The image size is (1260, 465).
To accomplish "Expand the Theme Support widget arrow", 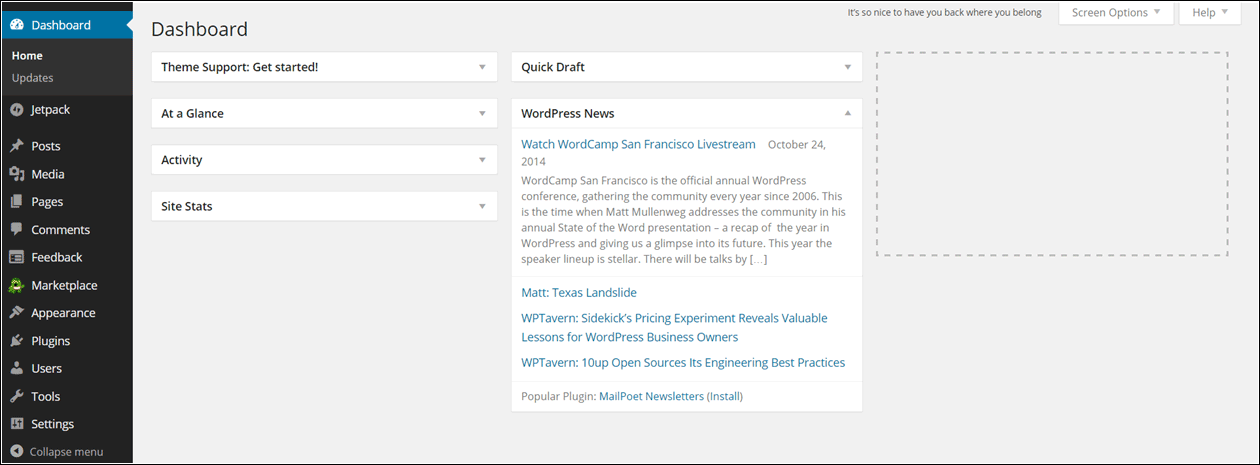I will tap(482, 67).
